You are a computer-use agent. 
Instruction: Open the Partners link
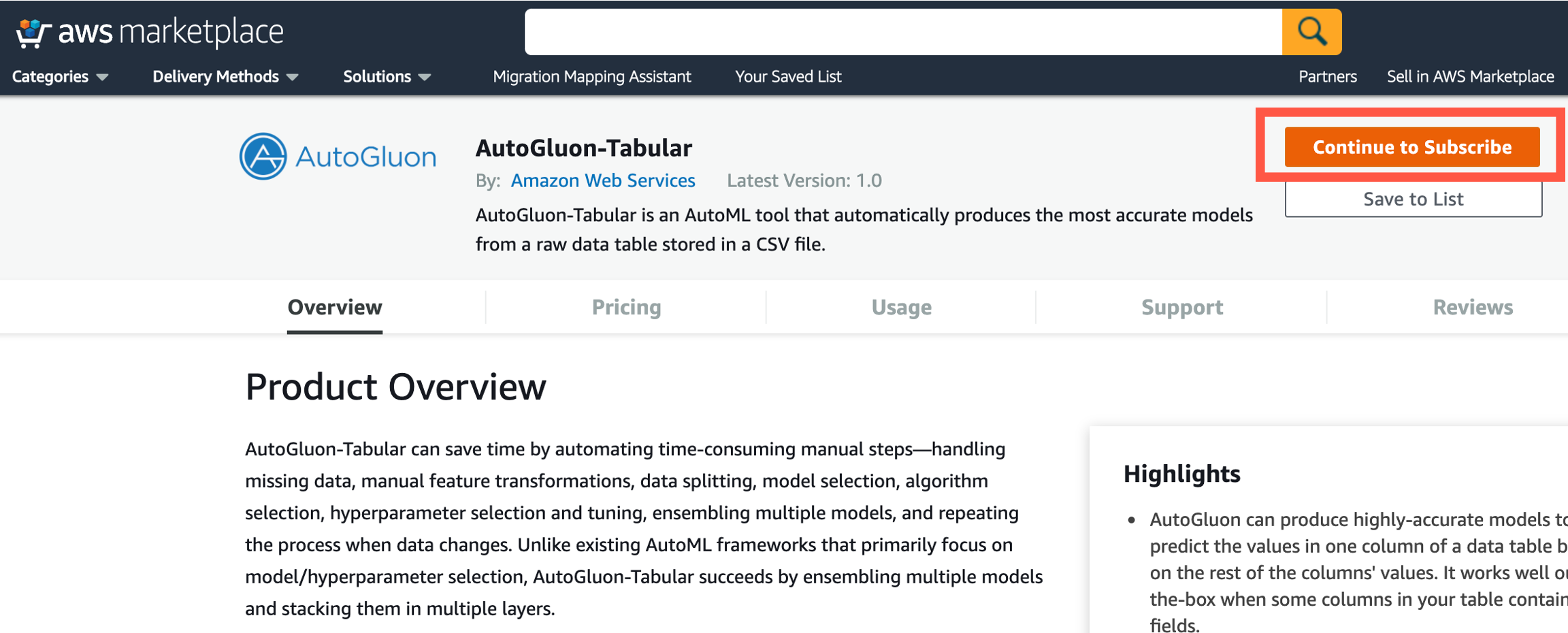(1327, 76)
